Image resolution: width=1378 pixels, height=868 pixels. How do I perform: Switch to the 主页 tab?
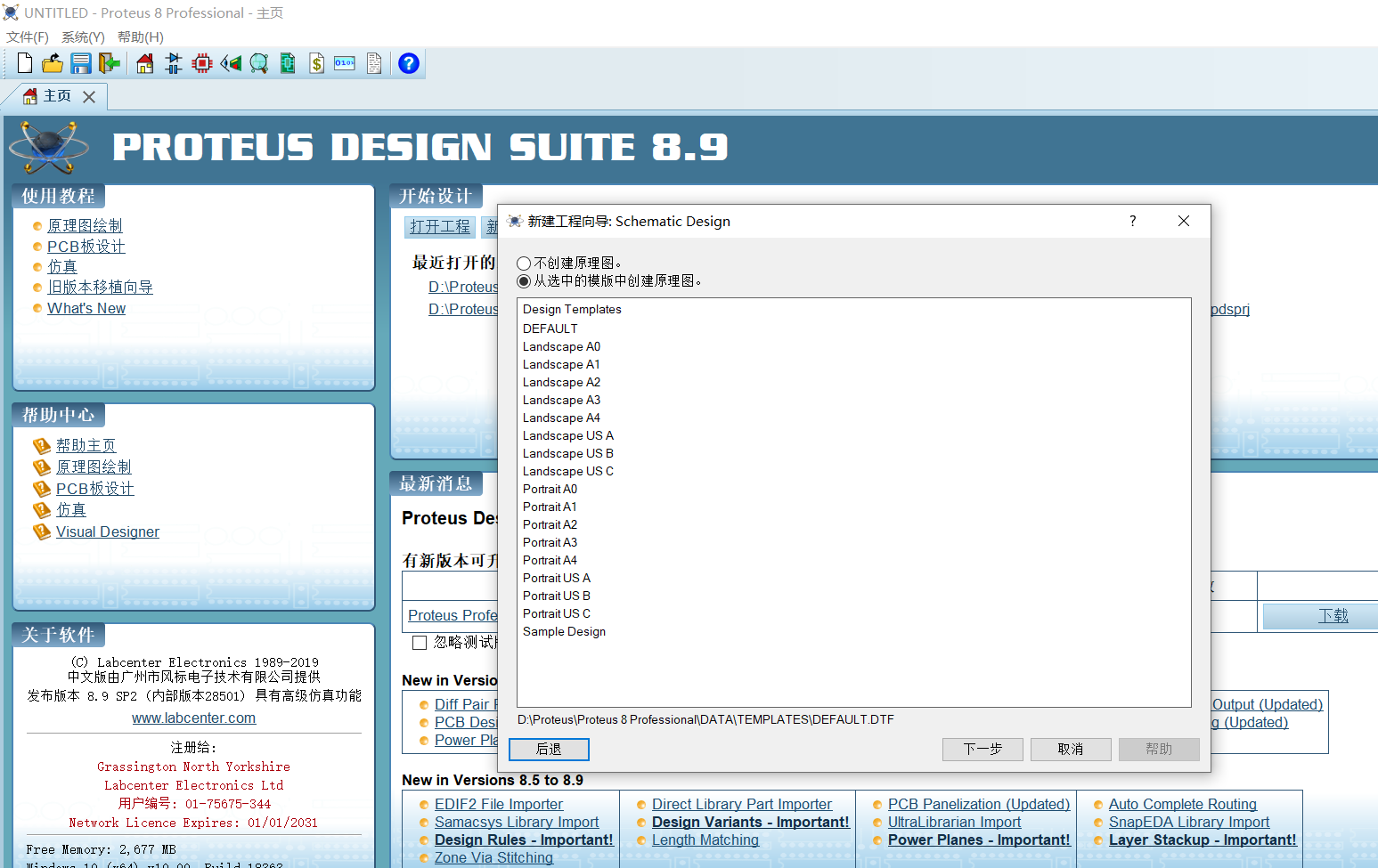(57, 96)
